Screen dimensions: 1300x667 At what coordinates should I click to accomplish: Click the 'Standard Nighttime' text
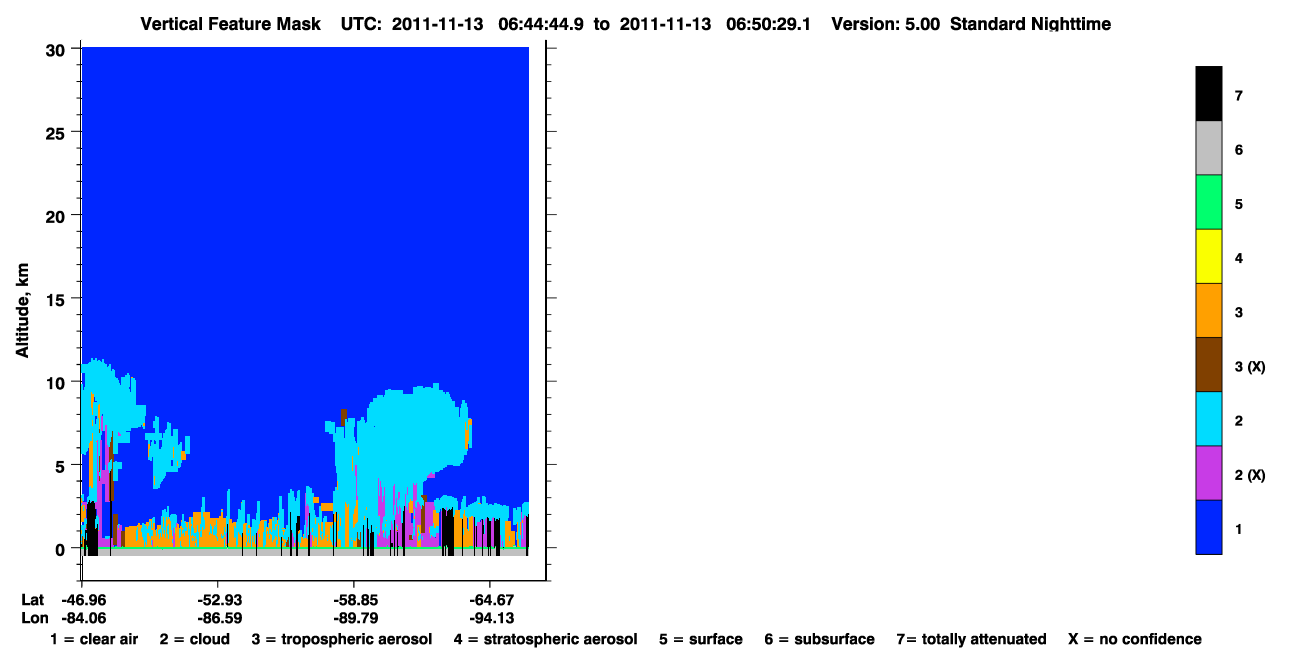[x=1030, y=23]
